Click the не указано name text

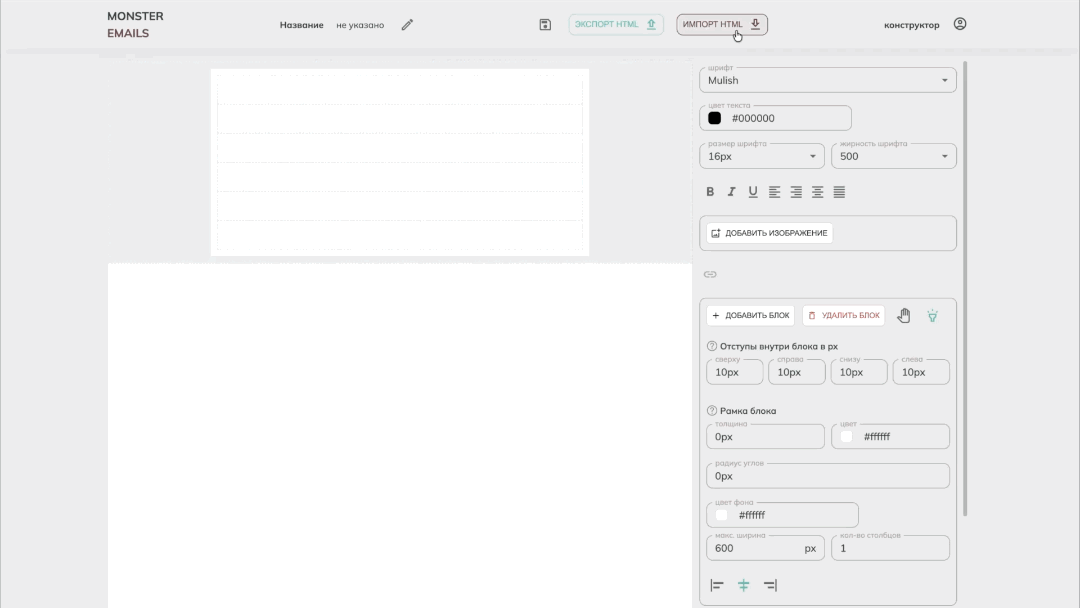click(x=360, y=25)
